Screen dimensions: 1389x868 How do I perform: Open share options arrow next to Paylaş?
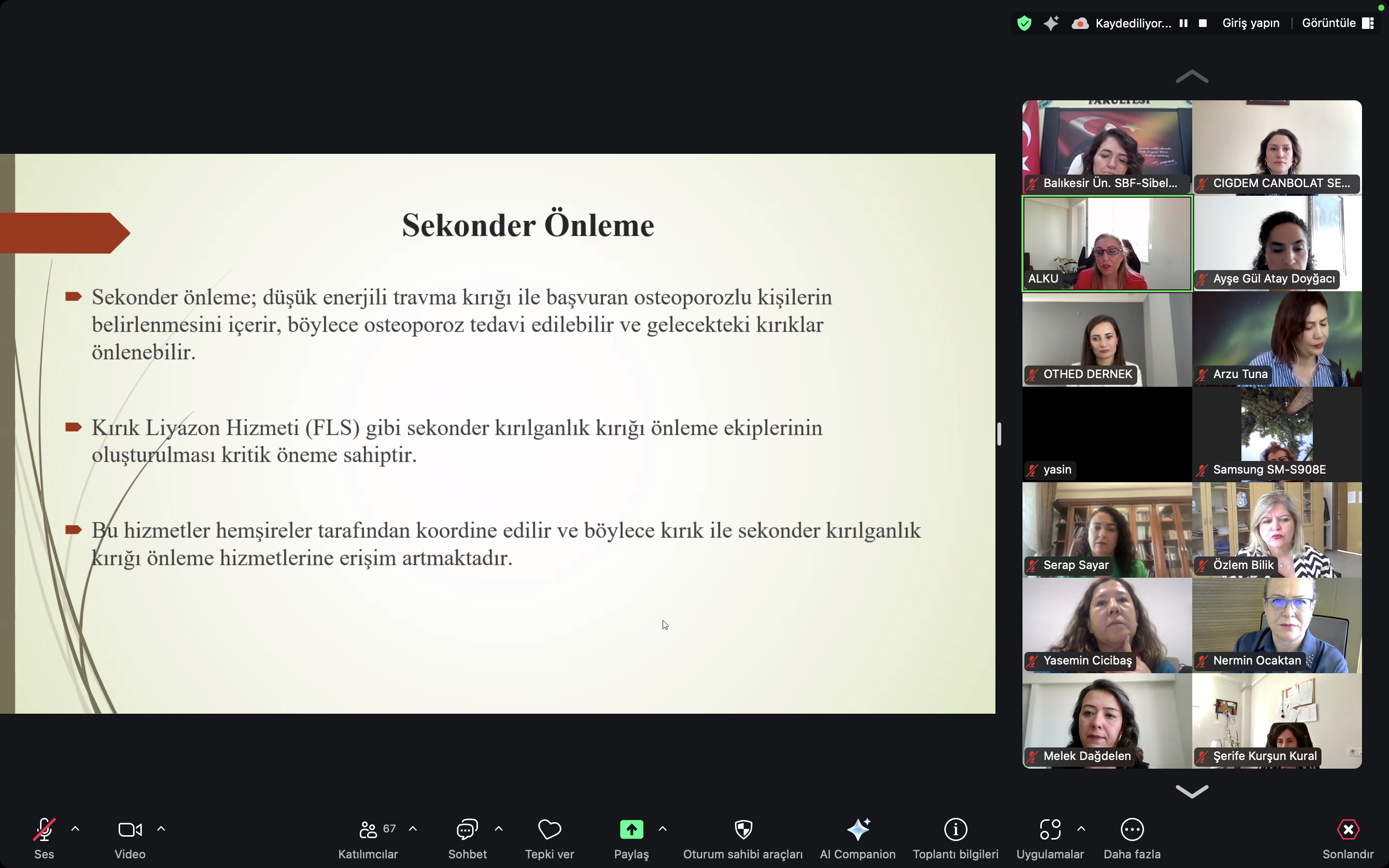coord(662,829)
